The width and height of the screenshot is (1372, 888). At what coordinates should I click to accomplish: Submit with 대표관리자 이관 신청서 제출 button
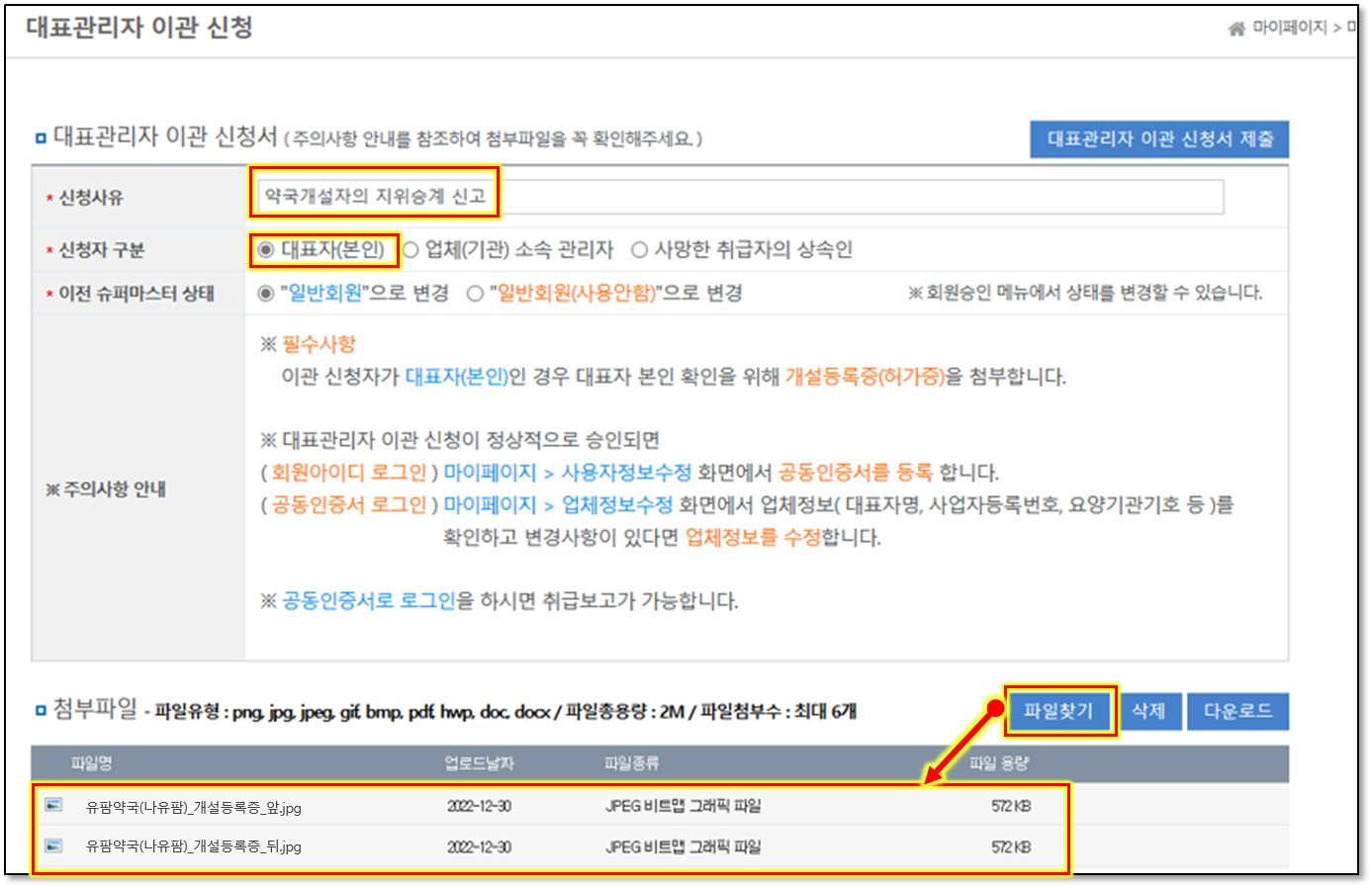point(1159,139)
